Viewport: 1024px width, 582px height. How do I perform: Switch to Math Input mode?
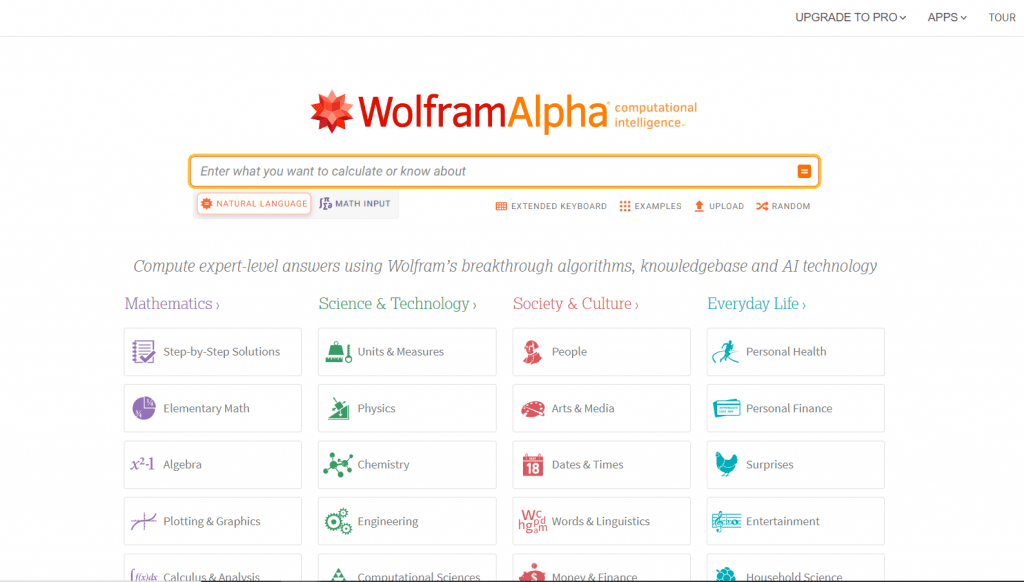(355, 204)
